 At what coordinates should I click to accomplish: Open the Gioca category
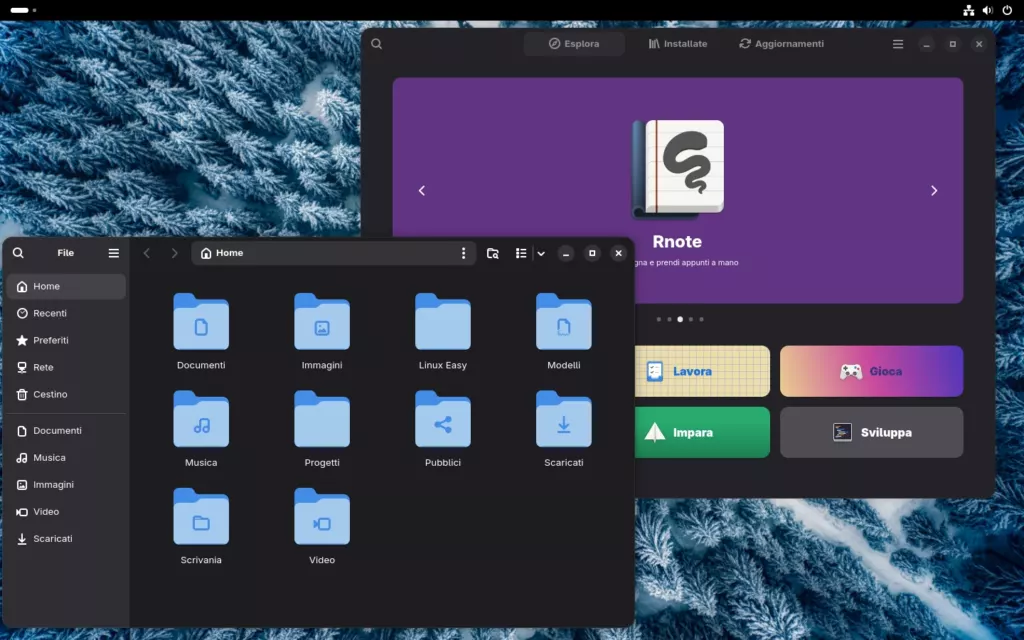pyautogui.click(x=871, y=371)
